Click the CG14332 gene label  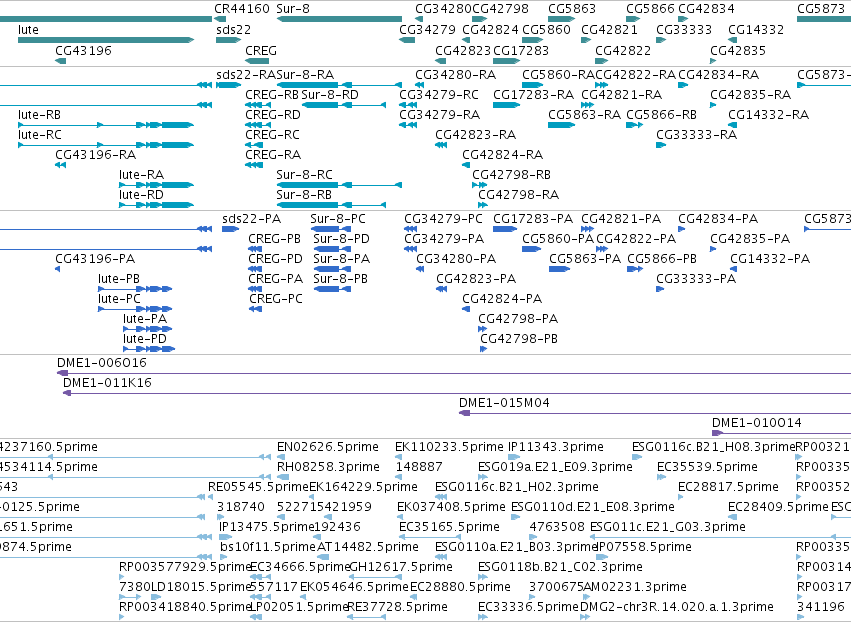coord(755,29)
